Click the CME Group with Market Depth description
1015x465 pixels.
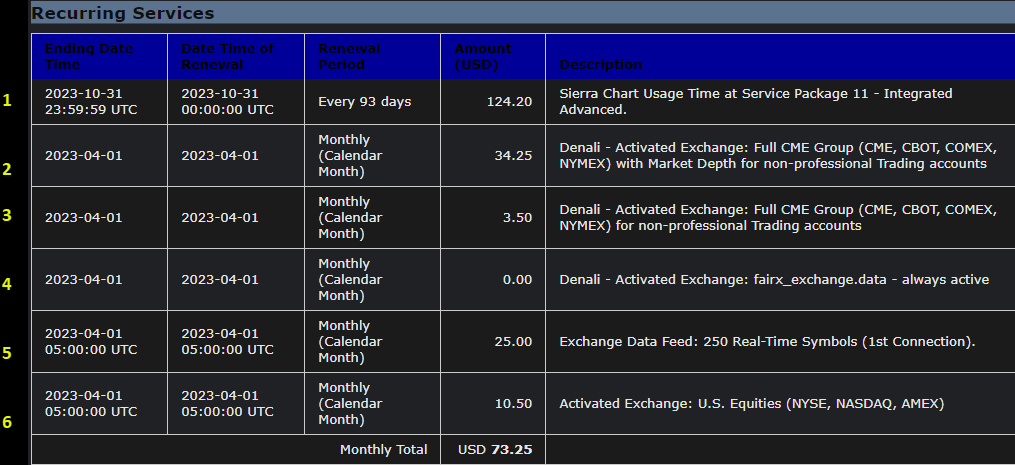point(773,156)
